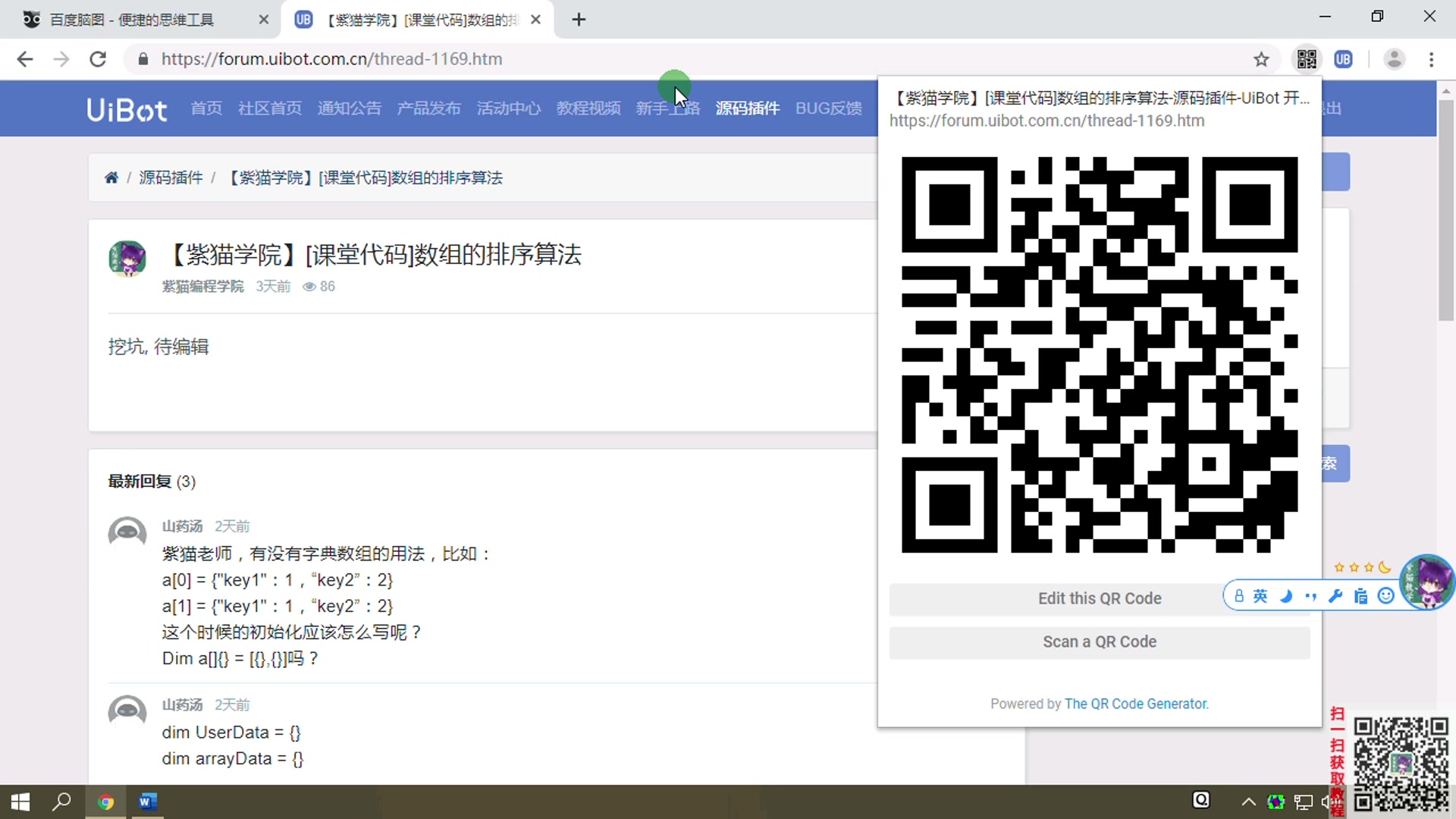The image size is (1456, 819).
Task: Open the Chrome profile avatar icon
Action: pos(1394,59)
